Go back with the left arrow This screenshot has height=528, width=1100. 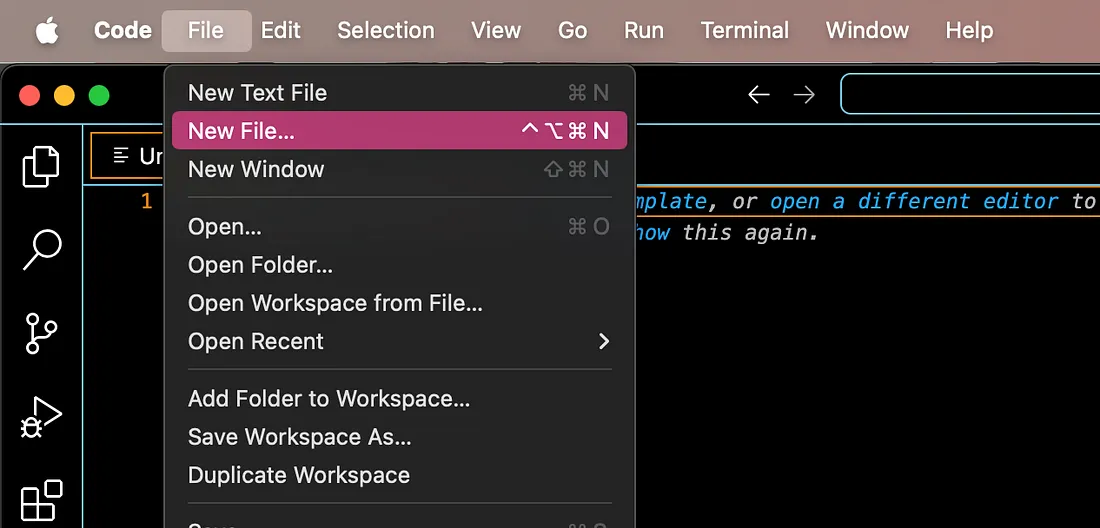(758, 95)
